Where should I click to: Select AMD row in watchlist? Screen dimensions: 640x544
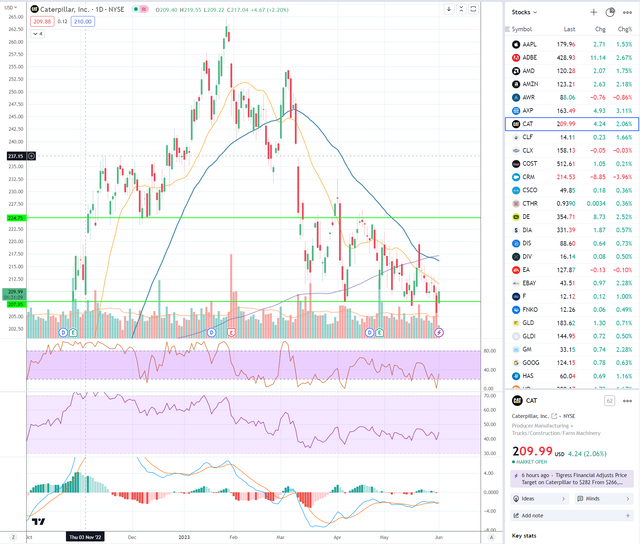coord(572,71)
